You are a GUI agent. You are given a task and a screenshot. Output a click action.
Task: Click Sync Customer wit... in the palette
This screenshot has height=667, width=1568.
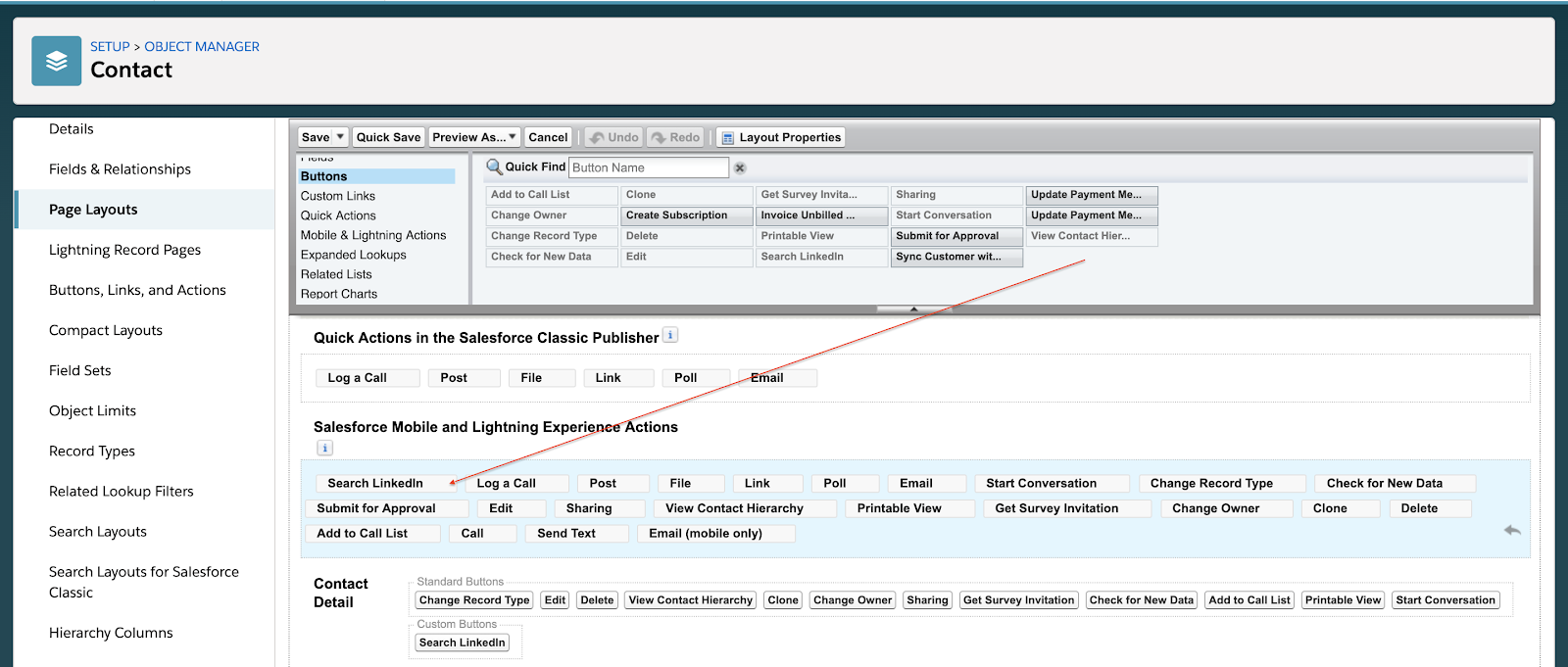pyautogui.click(x=957, y=257)
